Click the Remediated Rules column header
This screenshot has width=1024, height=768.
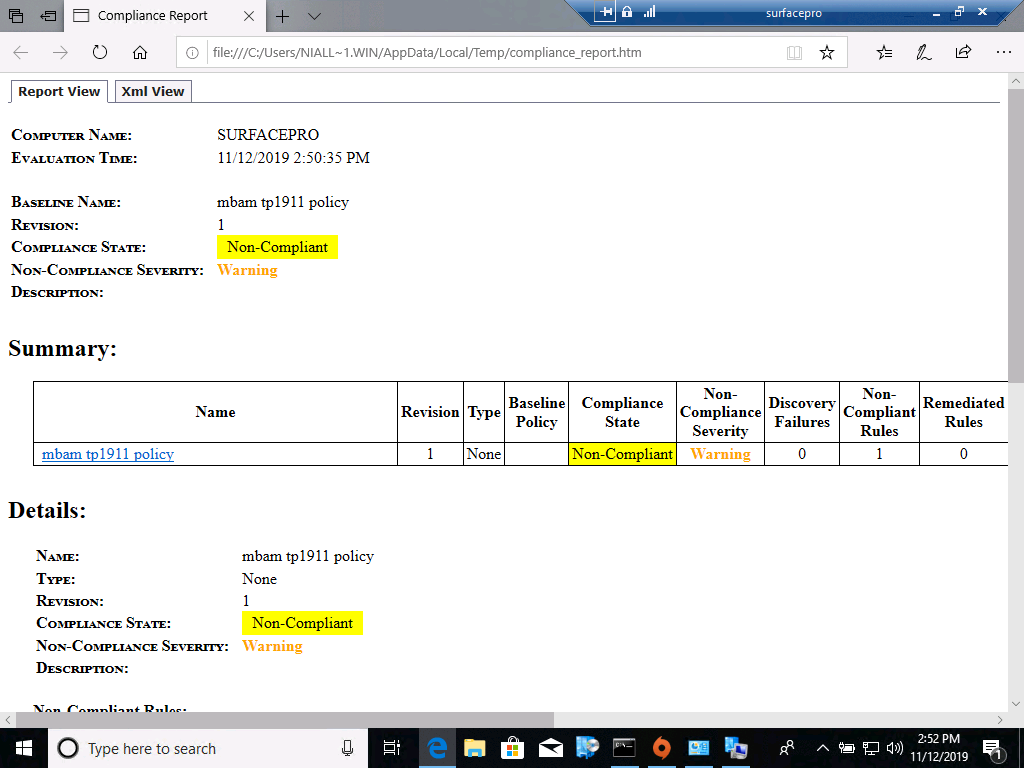[x=963, y=412]
